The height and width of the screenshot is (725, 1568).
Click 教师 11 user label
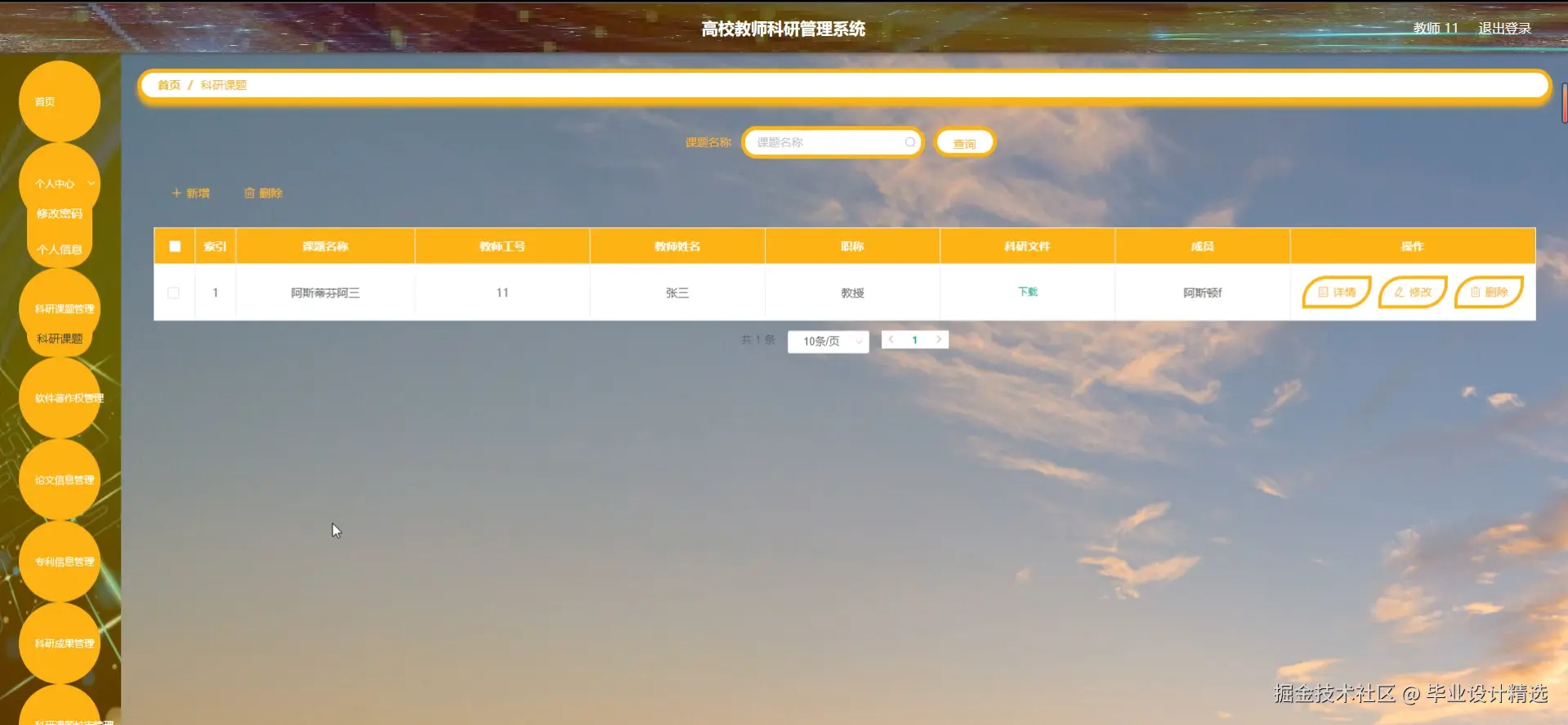pyautogui.click(x=1436, y=28)
